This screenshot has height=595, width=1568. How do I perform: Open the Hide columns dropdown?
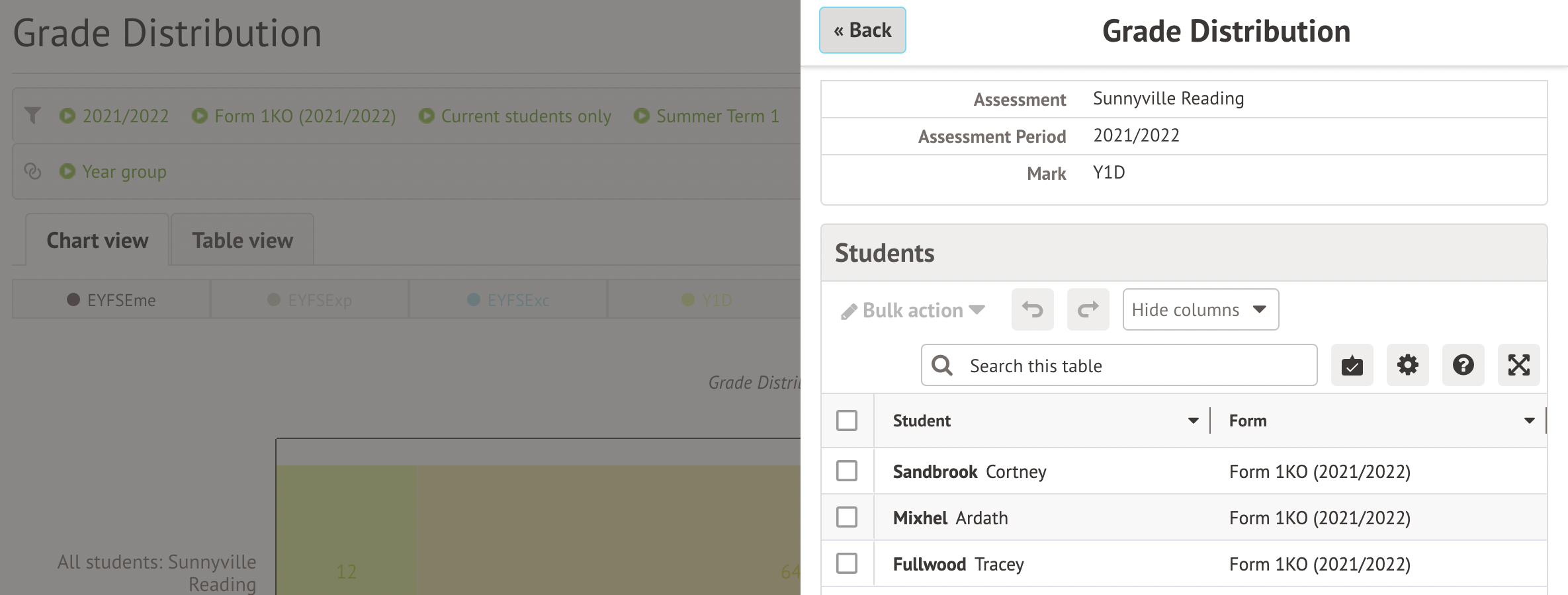[x=1200, y=309]
